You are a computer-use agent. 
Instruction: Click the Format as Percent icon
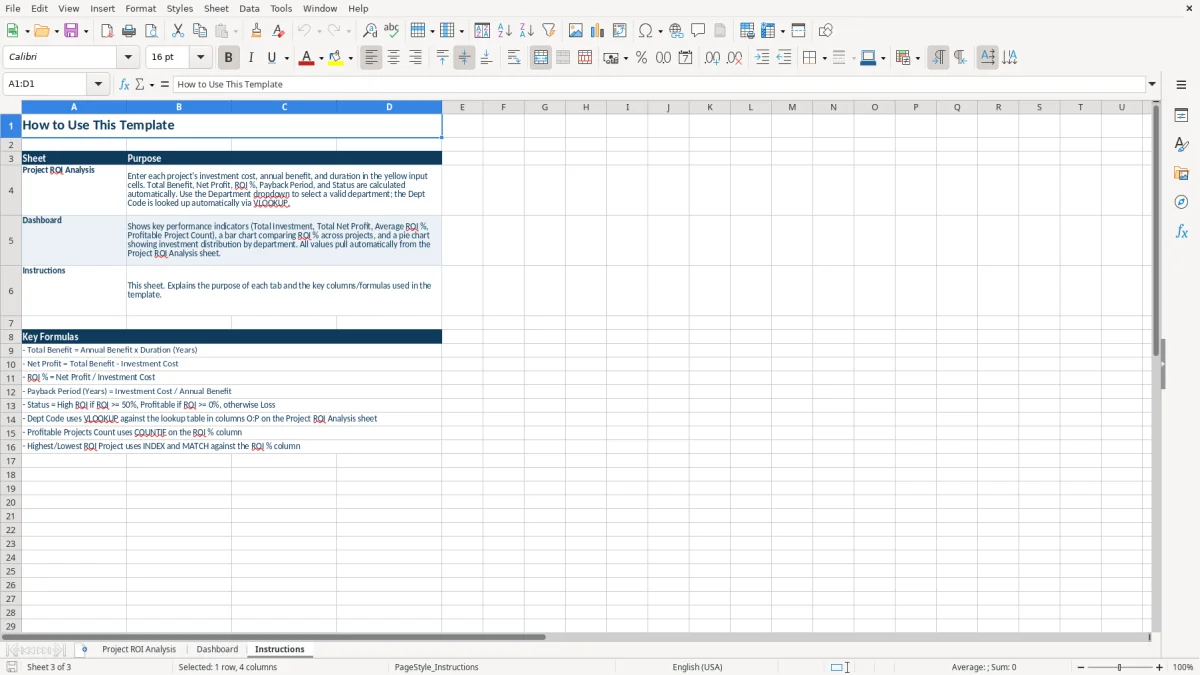[641, 58]
